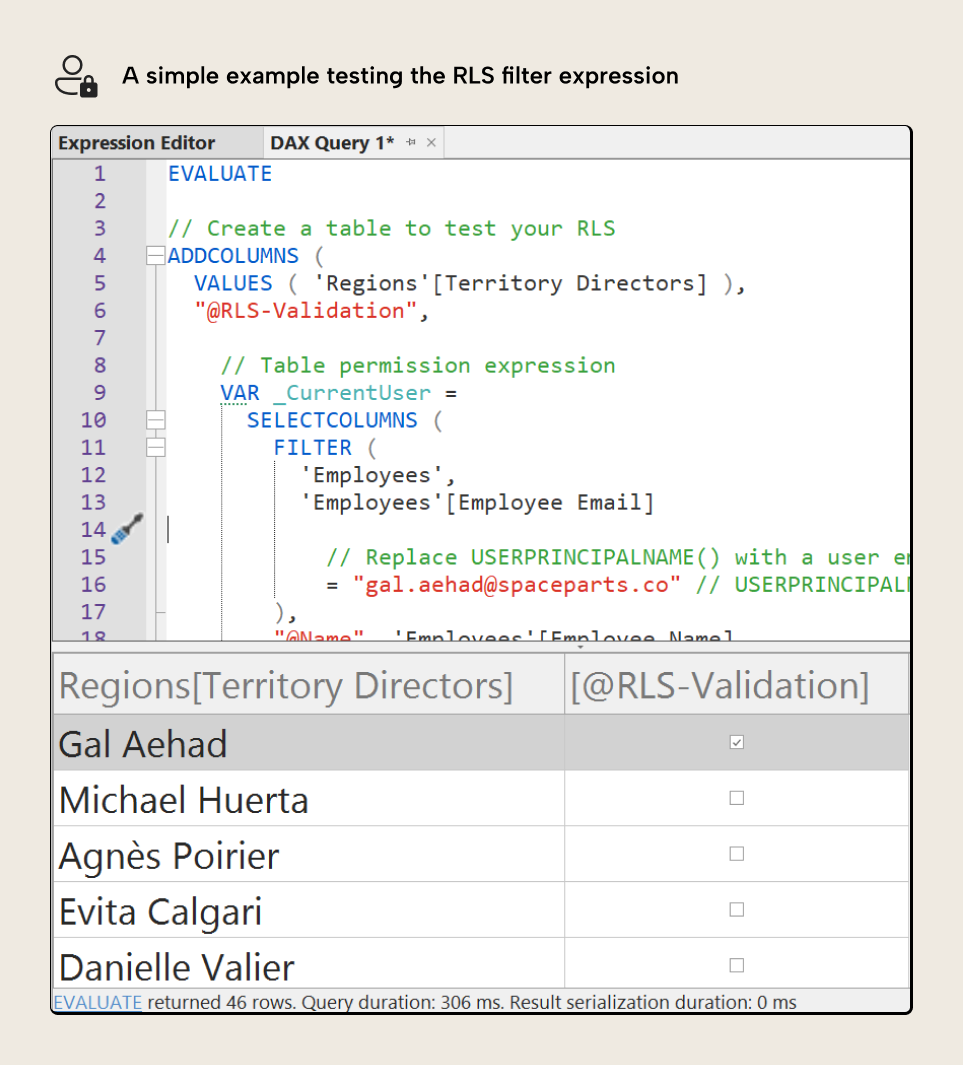Check Danielle Valier's @RLS-Validation checkbox

tap(737, 964)
